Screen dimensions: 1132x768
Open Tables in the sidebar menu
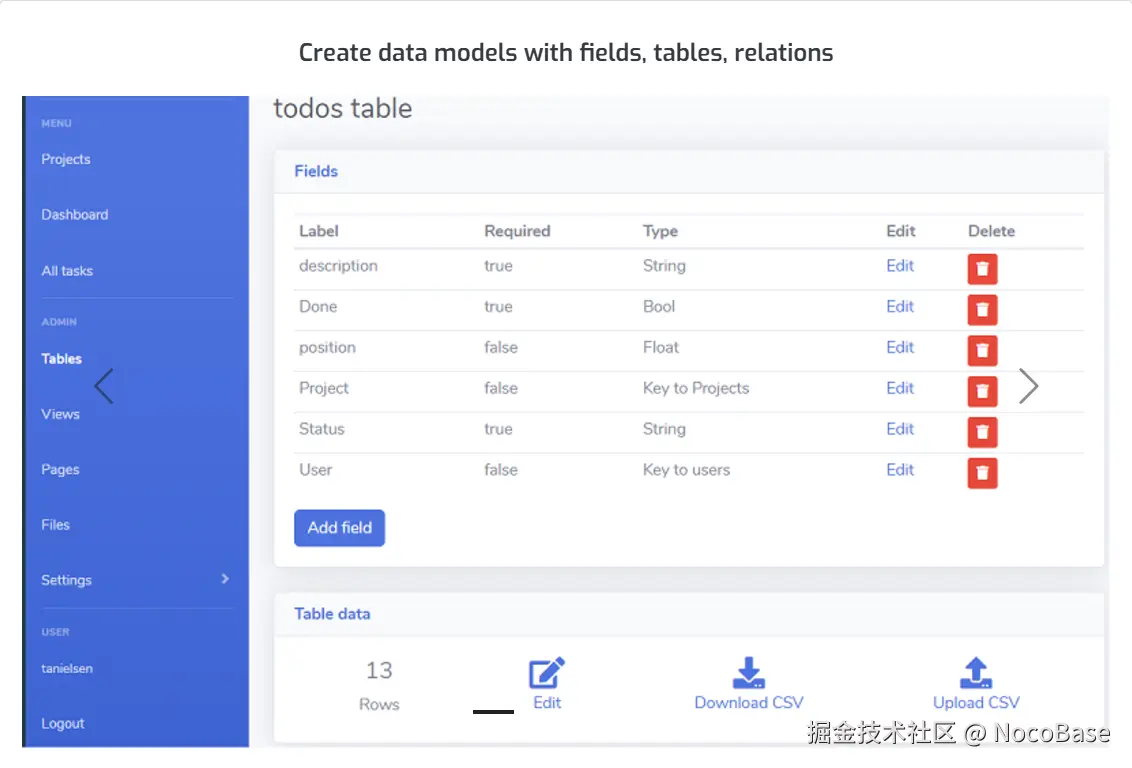[x=62, y=359]
